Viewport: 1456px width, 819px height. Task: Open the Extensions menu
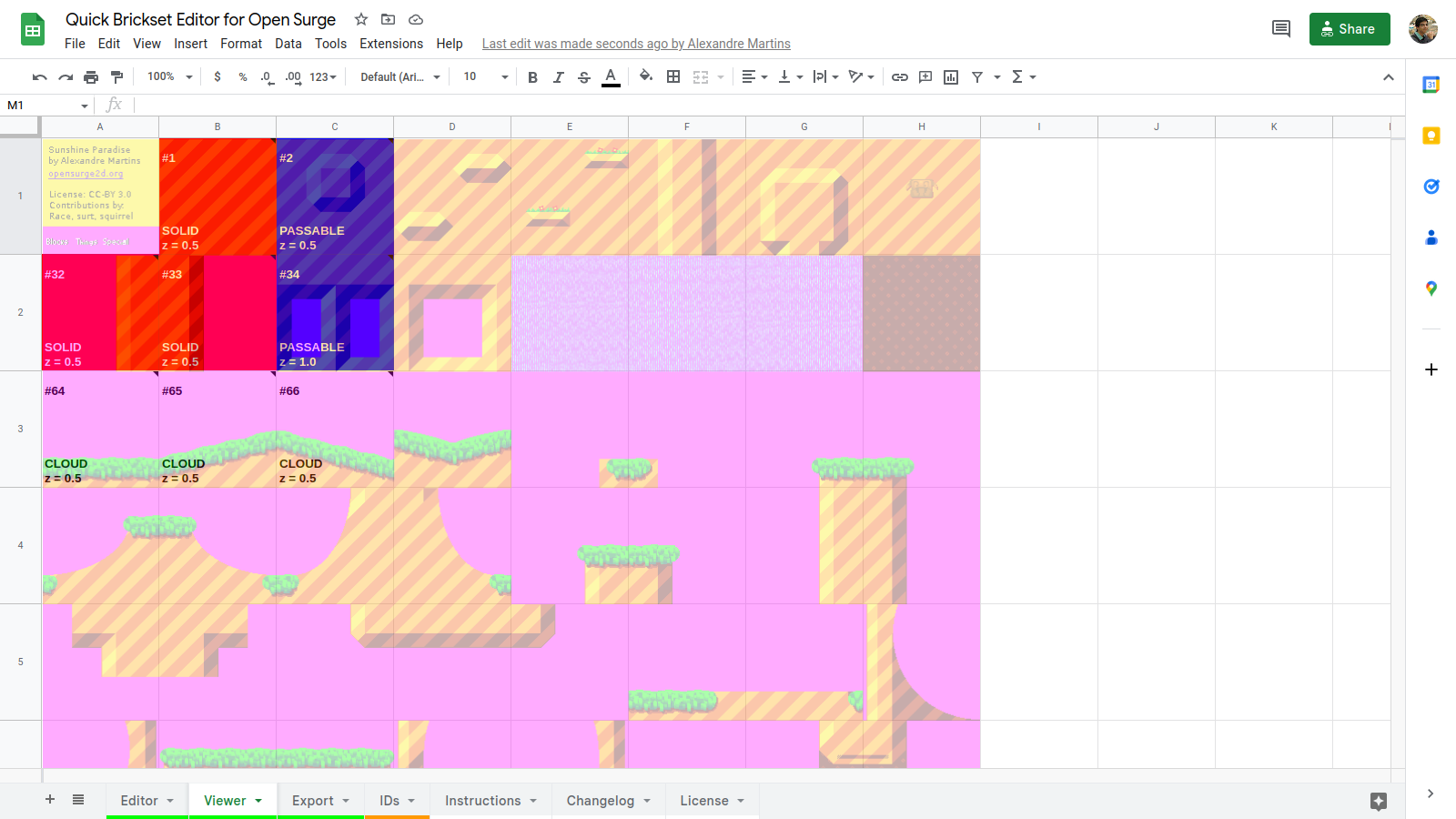coord(391,44)
